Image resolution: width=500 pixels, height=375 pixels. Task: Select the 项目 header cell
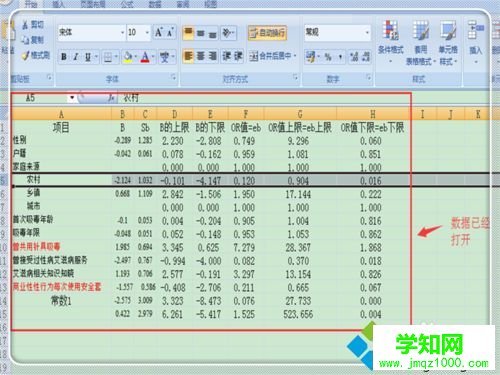(61, 127)
